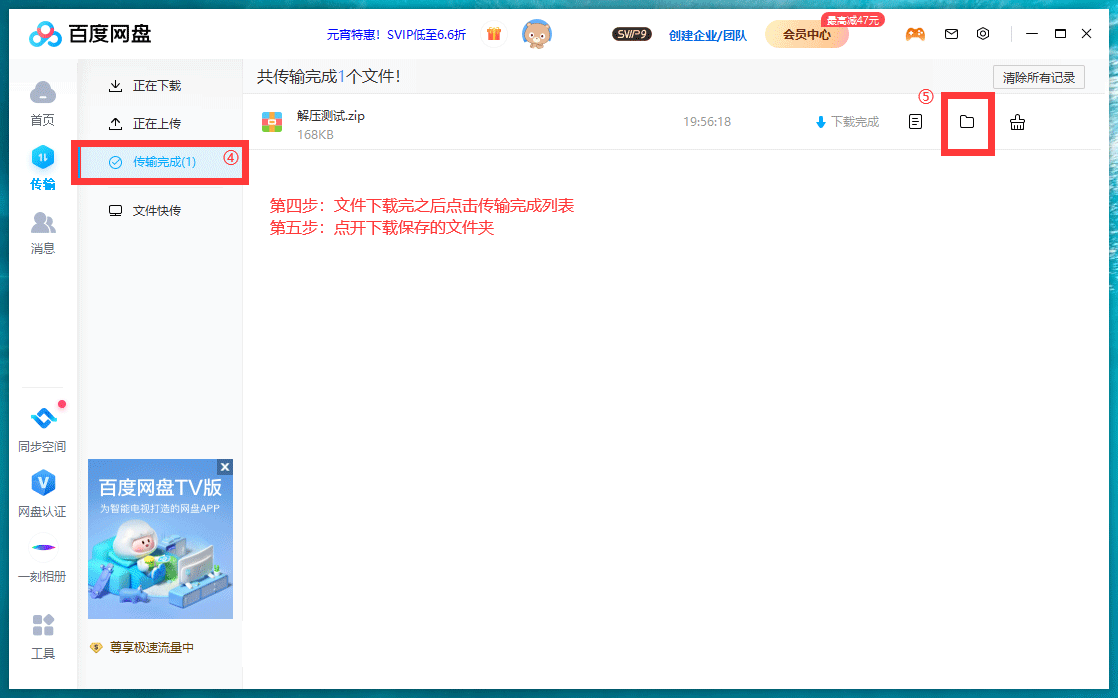The width and height of the screenshot is (1118, 698).
Task: Delete the 解压测试.zip transfer record
Action: click(x=1017, y=122)
